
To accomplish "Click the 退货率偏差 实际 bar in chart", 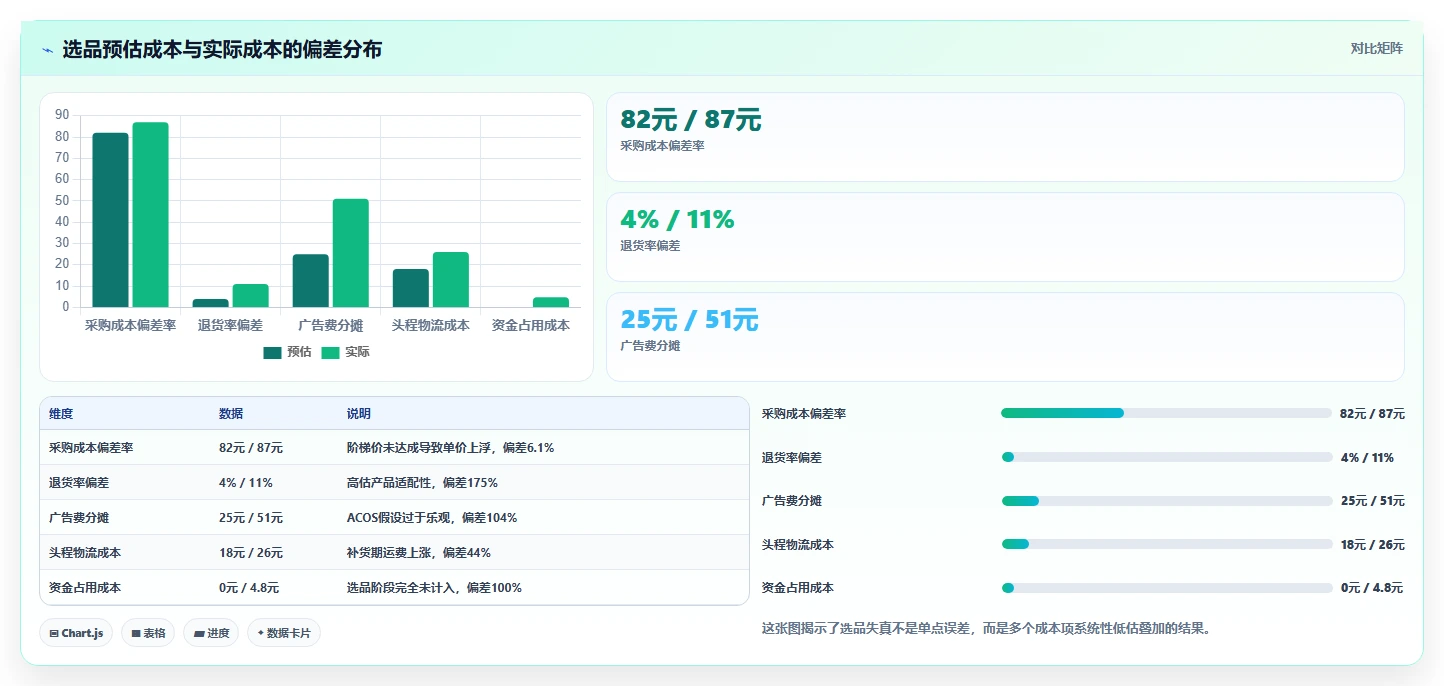I will 251,295.
